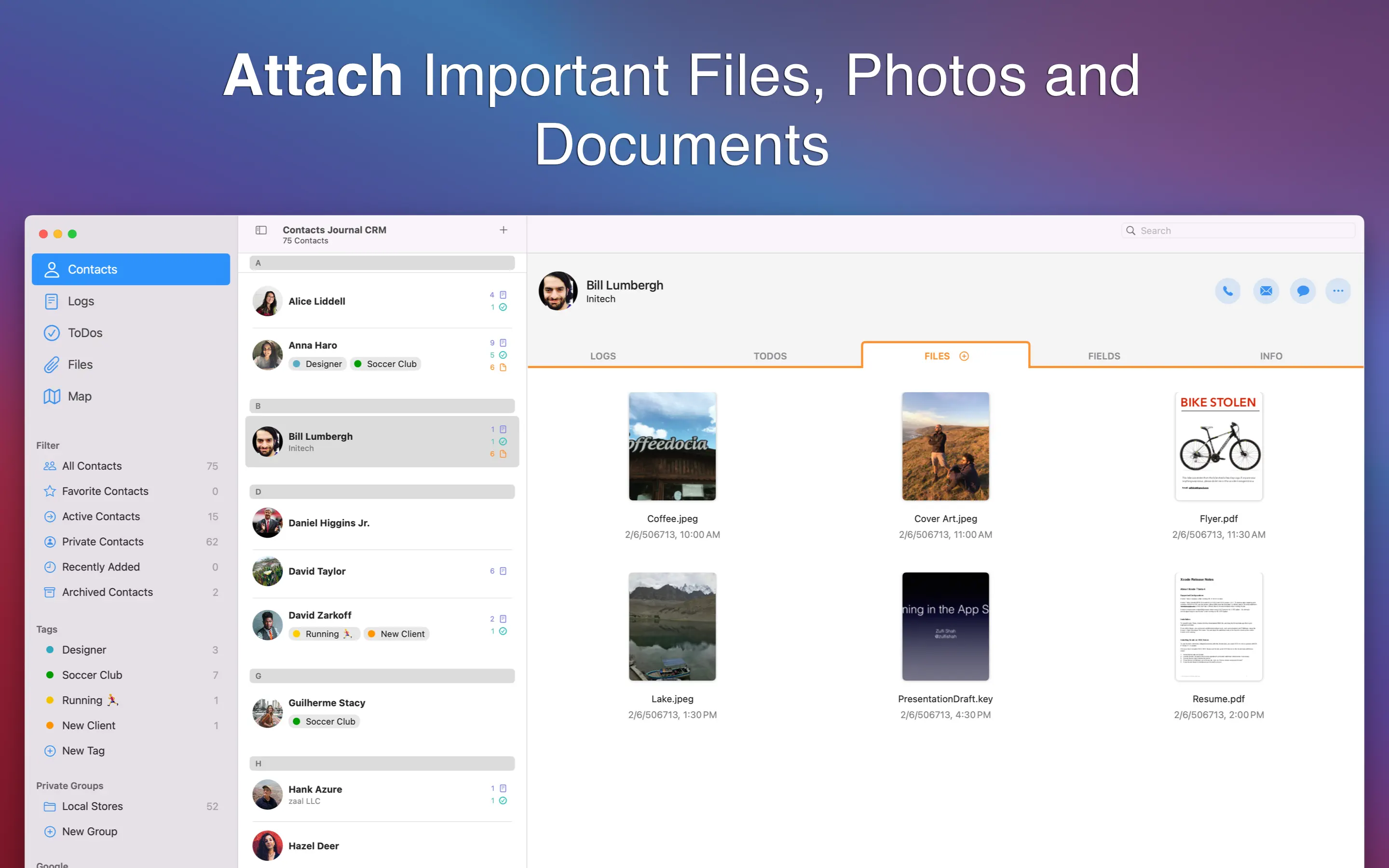Switch to the LOGS tab
This screenshot has width=1389, height=868.
coord(603,356)
